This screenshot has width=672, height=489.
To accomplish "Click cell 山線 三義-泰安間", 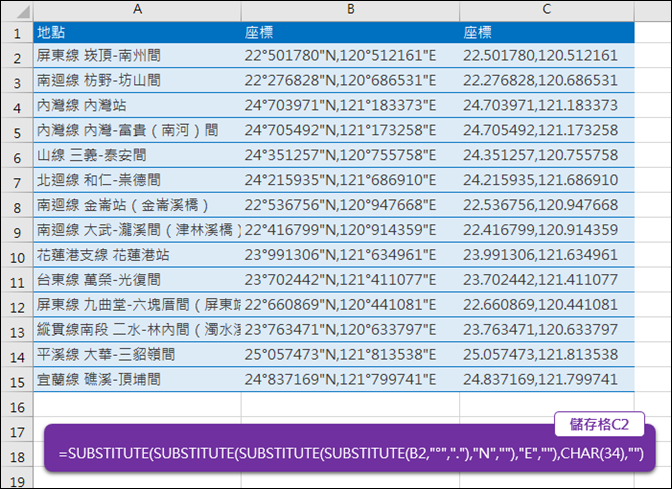I will coord(137,155).
